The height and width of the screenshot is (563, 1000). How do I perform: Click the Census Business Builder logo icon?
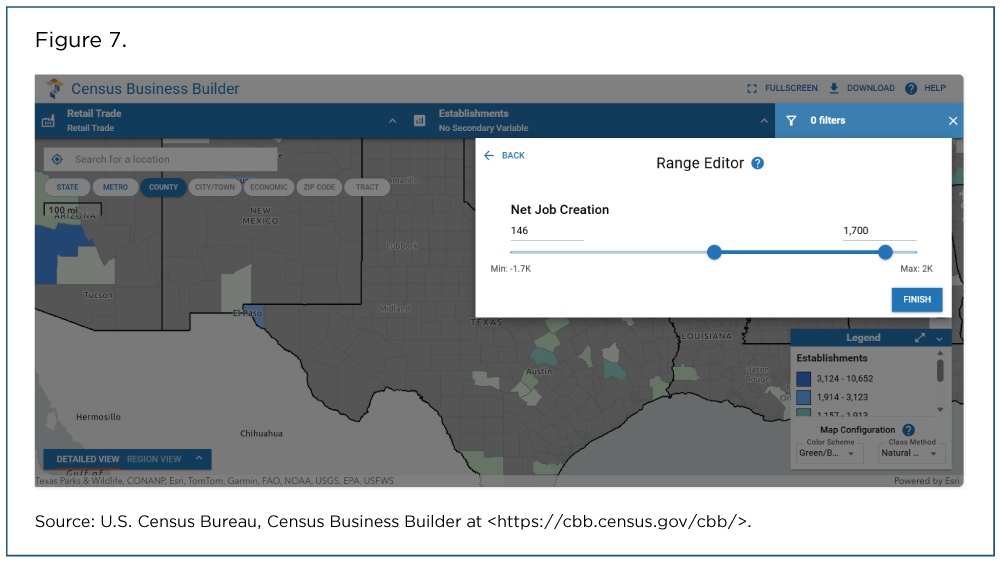click(x=54, y=88)
